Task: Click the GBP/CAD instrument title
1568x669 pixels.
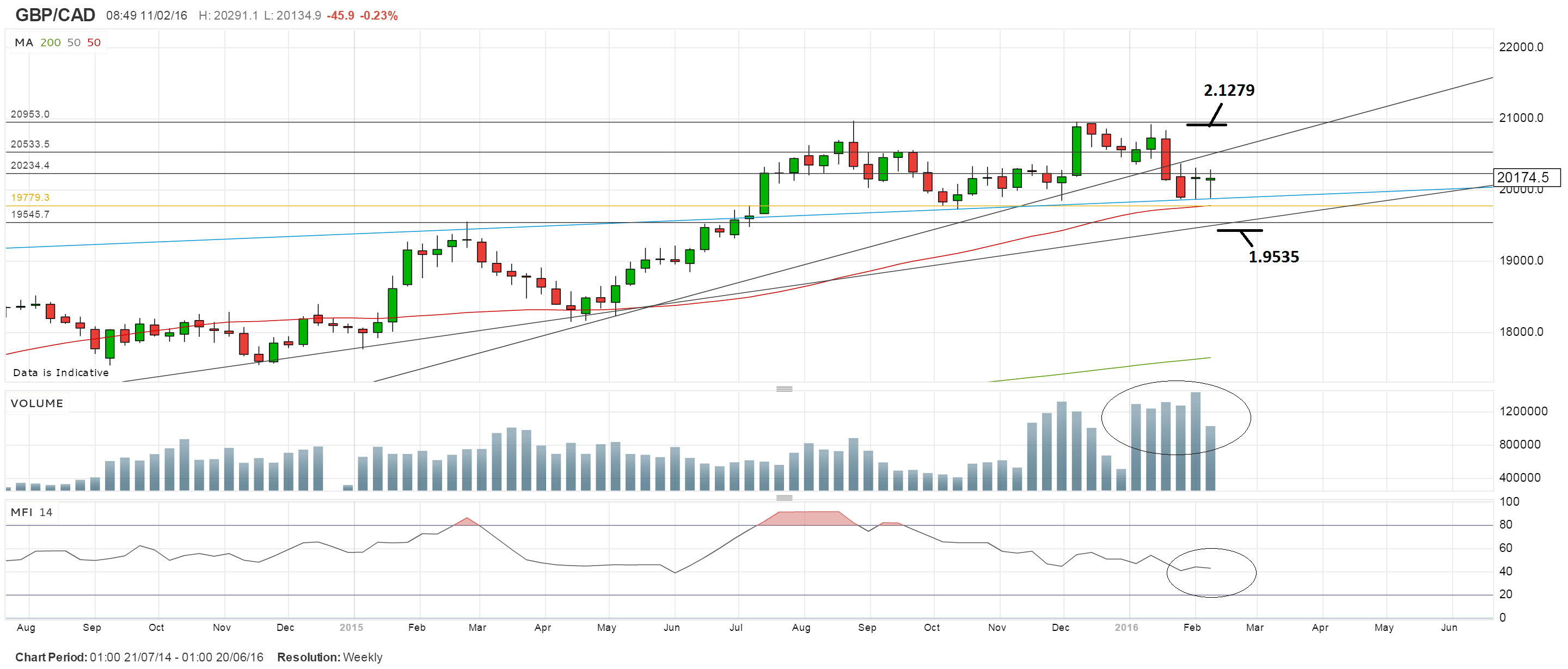Action: pos(55,15)
